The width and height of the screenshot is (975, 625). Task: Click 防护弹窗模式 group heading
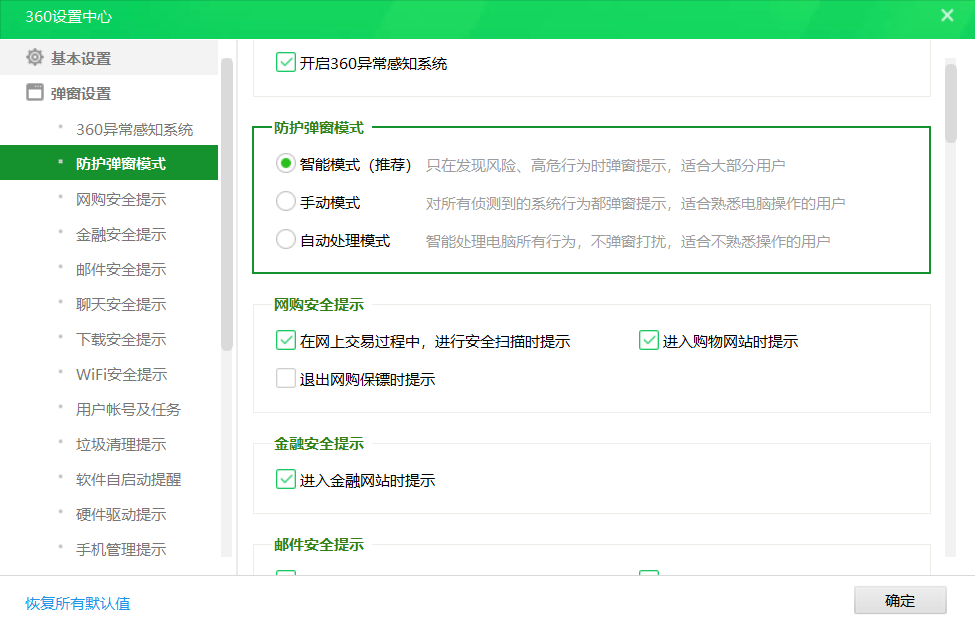pyautogui.click(x=318, y=127)
